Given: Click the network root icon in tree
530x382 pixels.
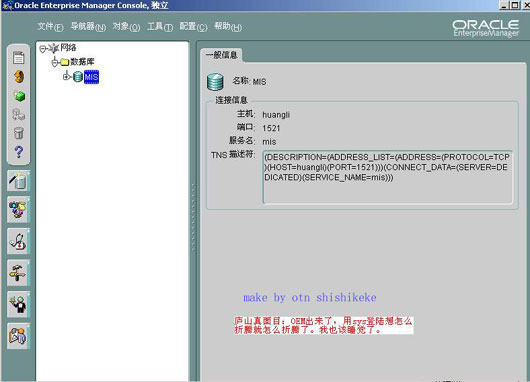Looking at the screenshot, I should (54, 48).
